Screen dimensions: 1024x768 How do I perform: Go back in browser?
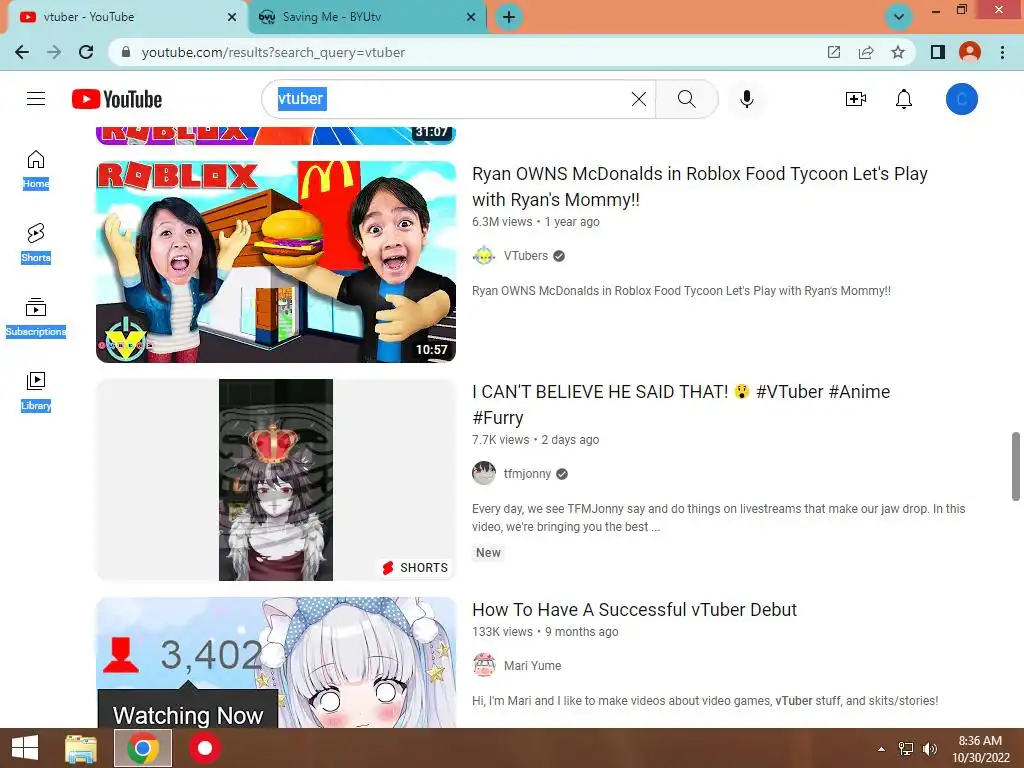pos(22,52)
